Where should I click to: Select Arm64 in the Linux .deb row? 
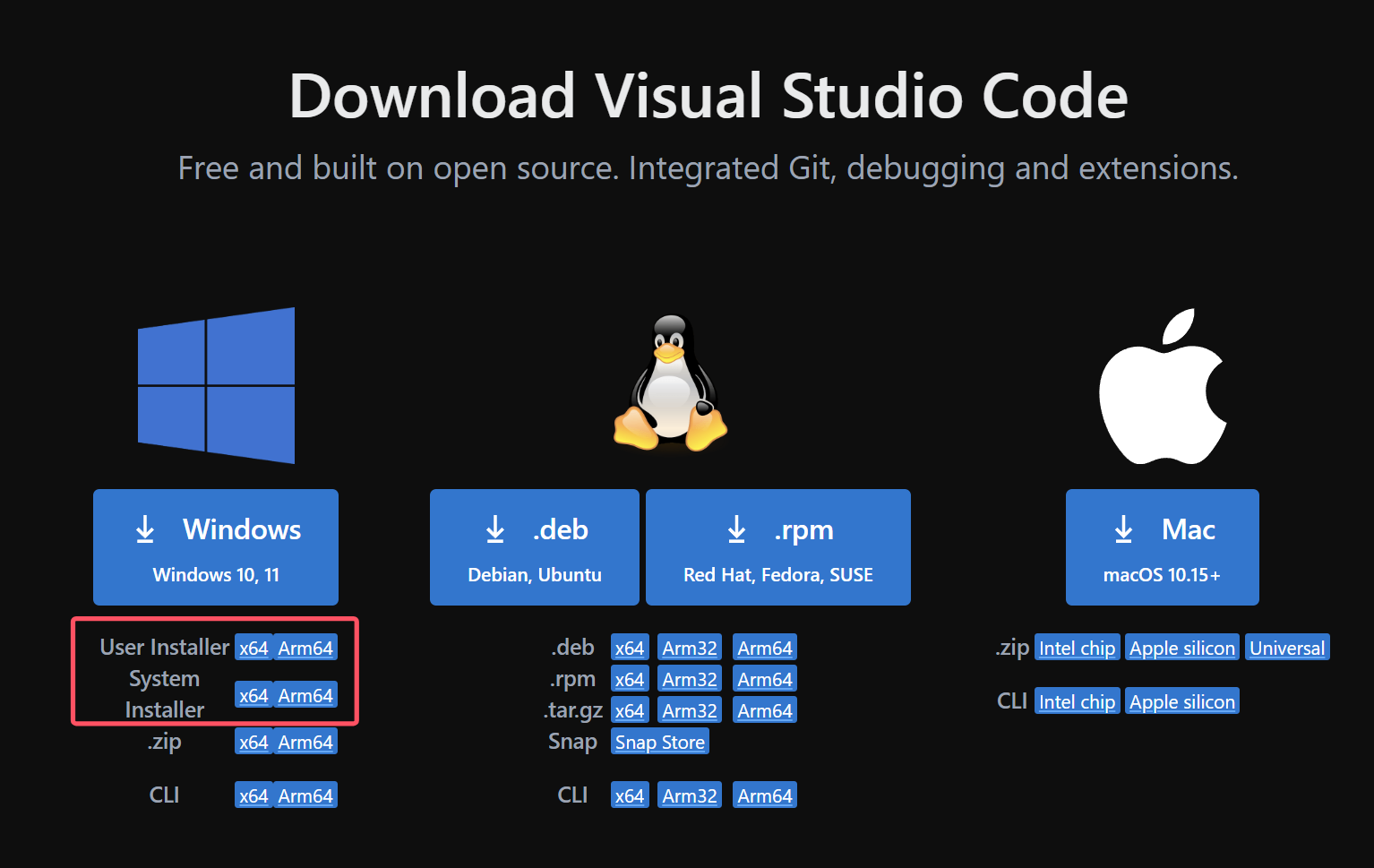coord(765,648)
